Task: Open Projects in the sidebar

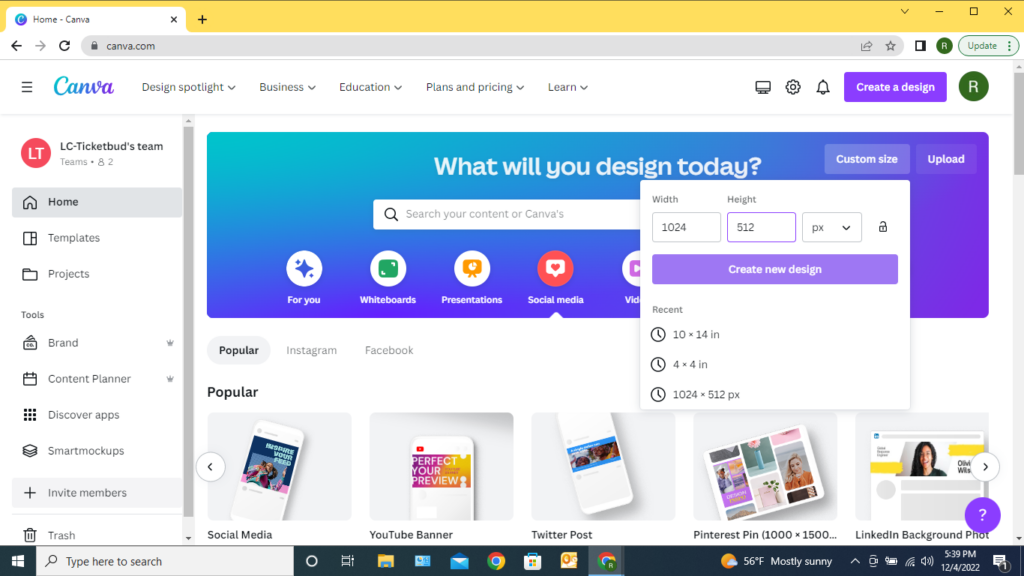Action: tap(97, 274)
